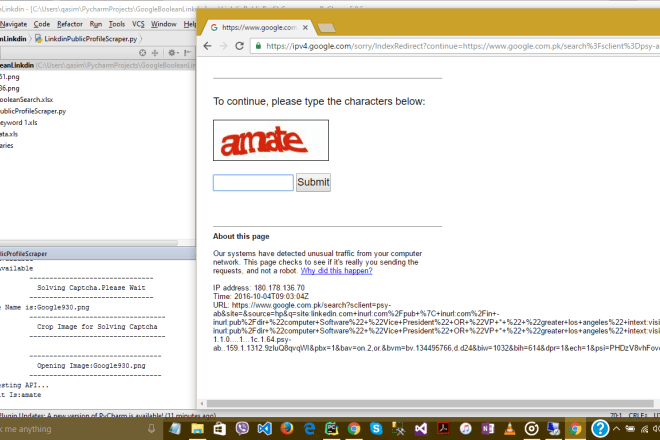Select the eyword 1.xls file
Viewport: 660px width, 440px height.
coord(19,123)
